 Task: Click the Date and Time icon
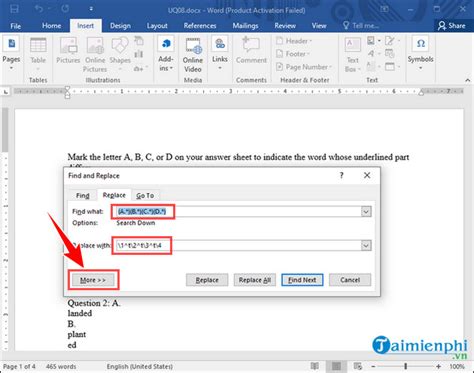point(389,54)
